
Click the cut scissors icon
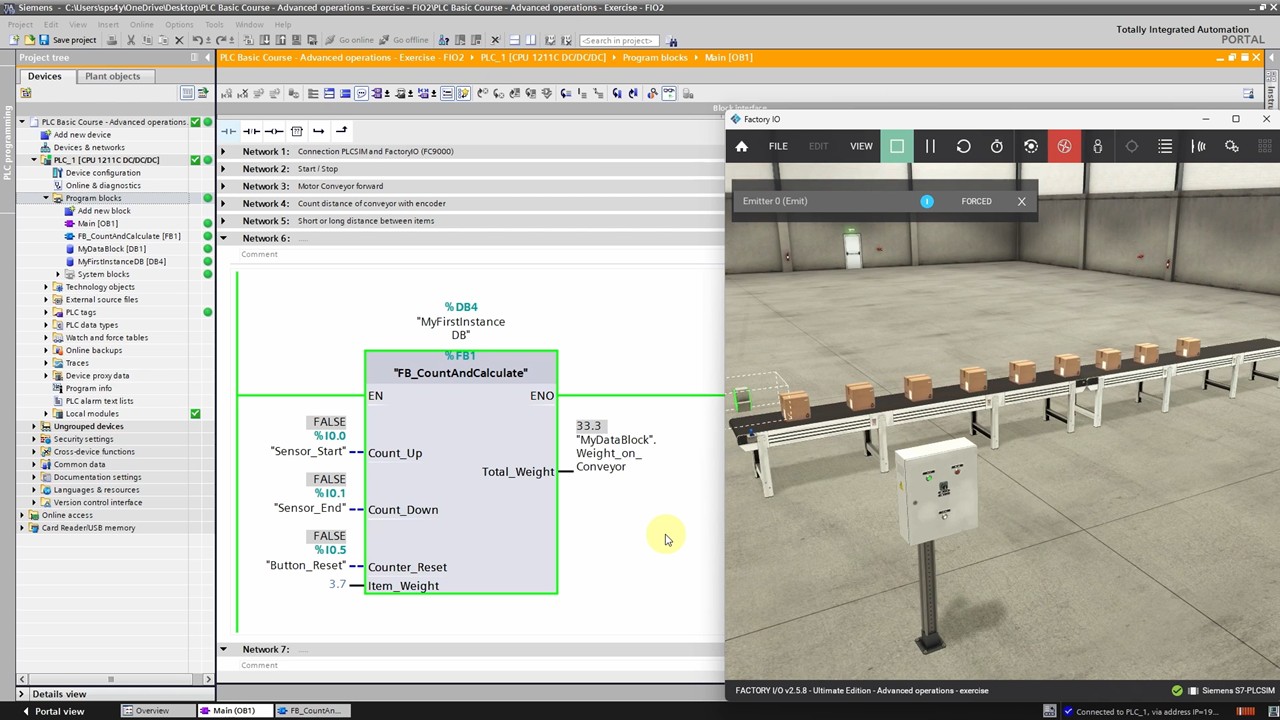point(131,40)
